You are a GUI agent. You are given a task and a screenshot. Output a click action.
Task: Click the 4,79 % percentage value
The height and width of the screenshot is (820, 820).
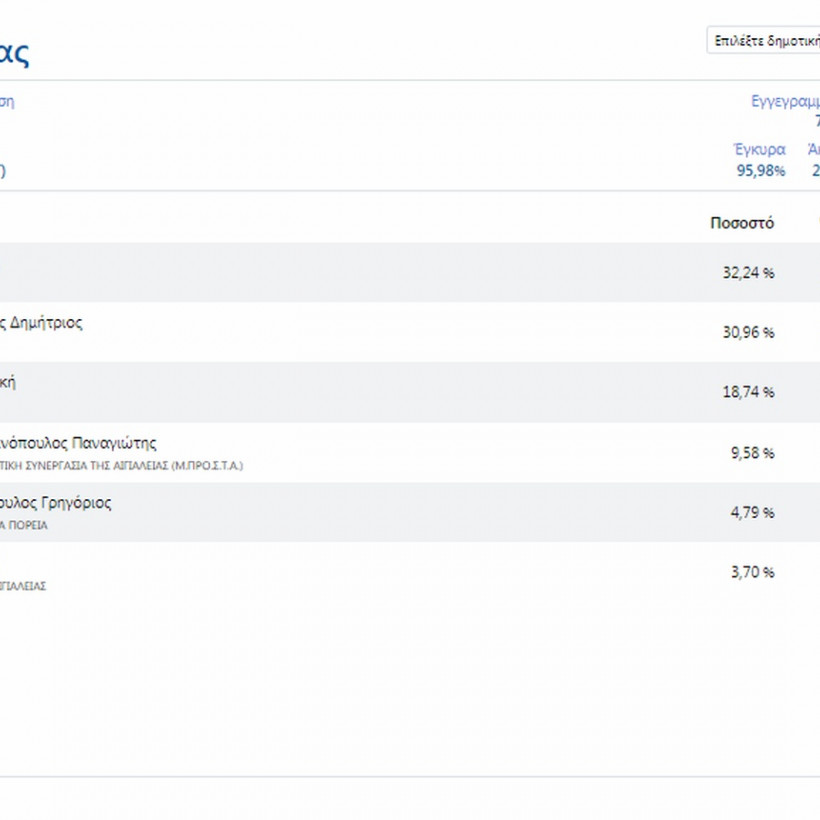[x=752, y=513]
